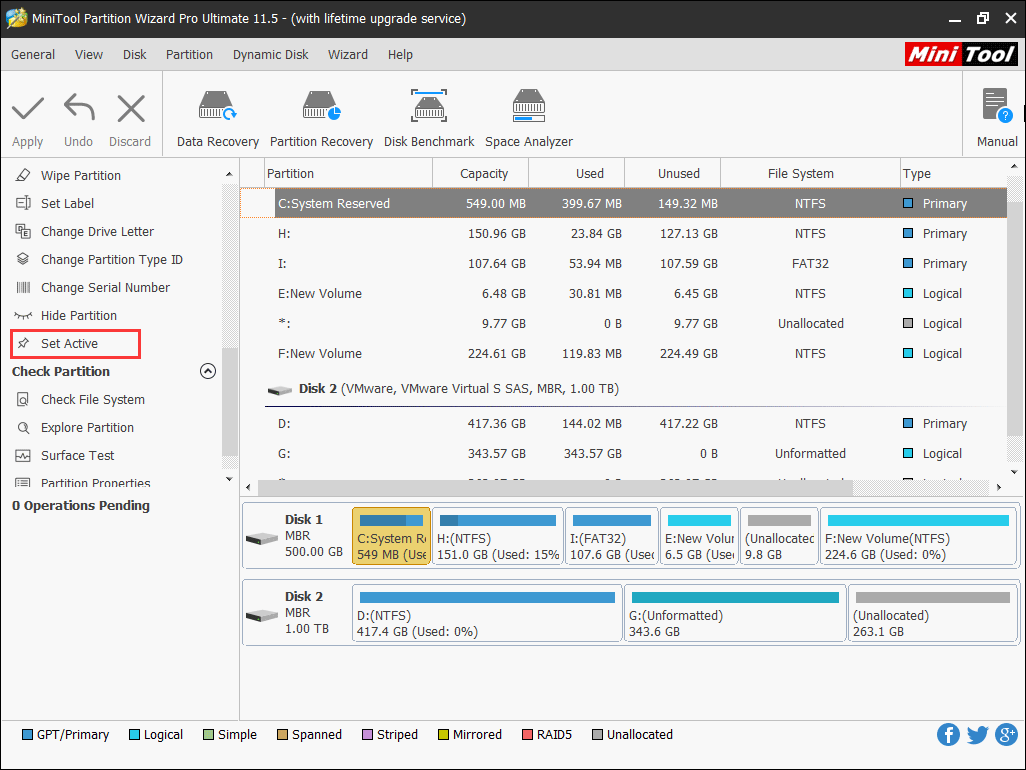Select C:System Reserved partition row

(624, 203)
